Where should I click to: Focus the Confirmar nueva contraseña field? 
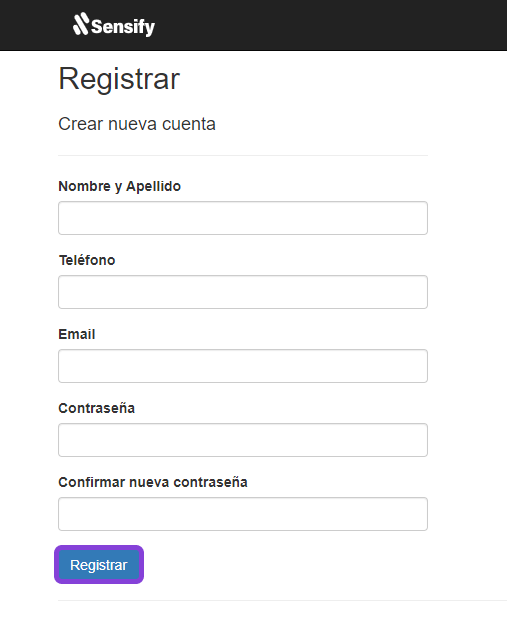pos(243,514)
